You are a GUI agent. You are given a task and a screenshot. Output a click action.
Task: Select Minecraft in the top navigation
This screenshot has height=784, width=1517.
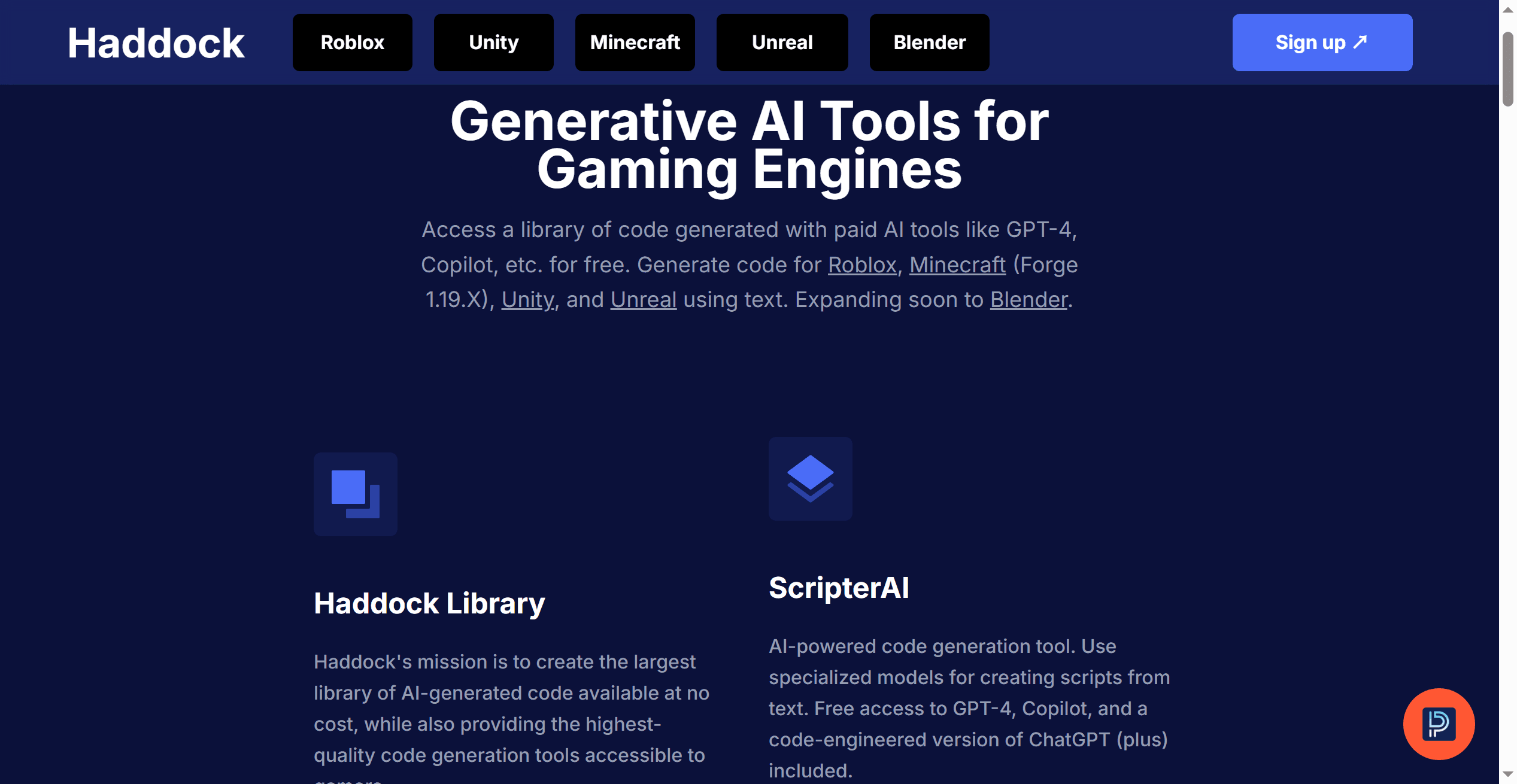point(635,42)
